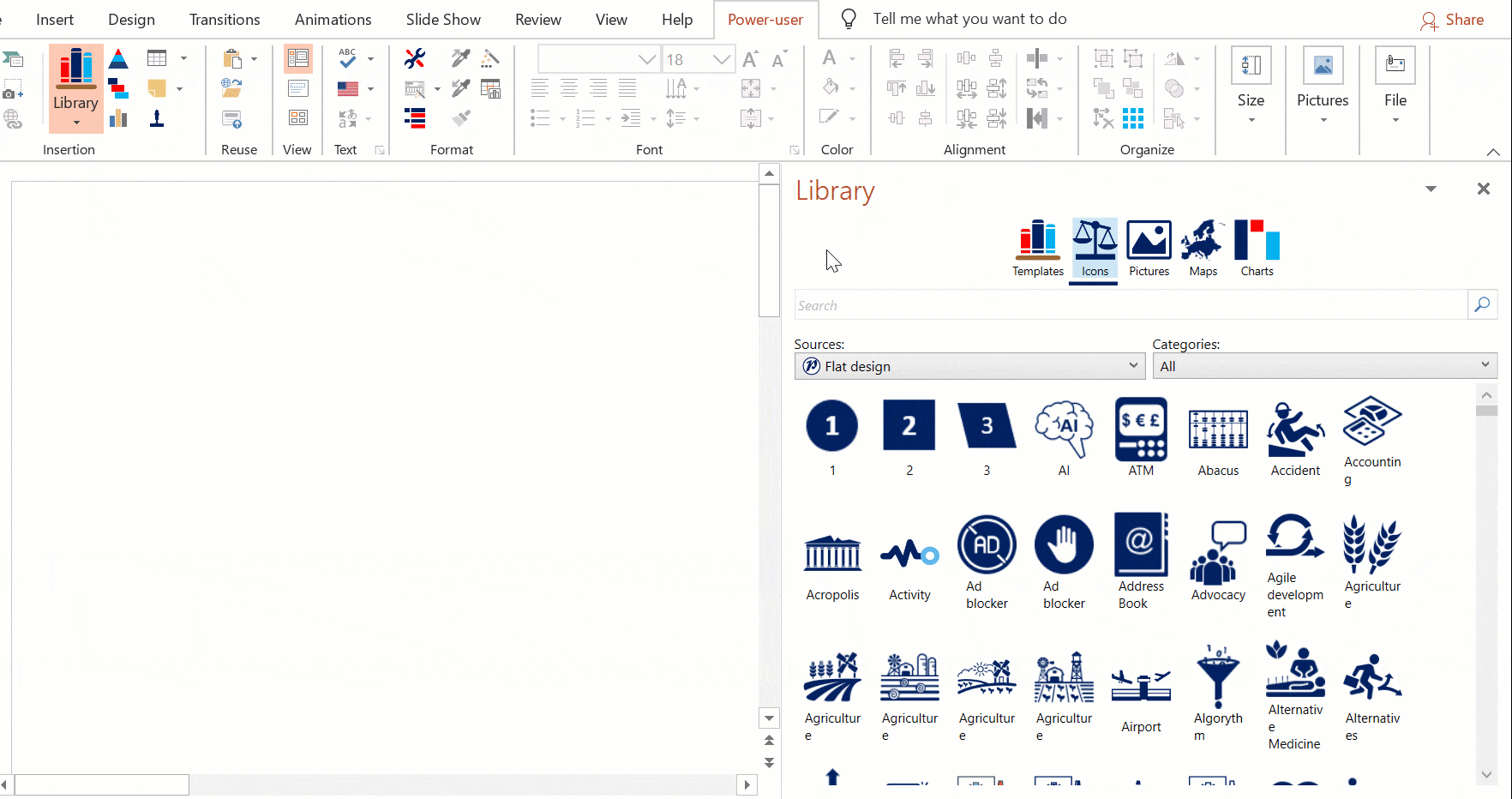Open the font size dropdown showing 18
Image resolution: width=1512 pixels, height=799 pixels.
pos(722,59)
